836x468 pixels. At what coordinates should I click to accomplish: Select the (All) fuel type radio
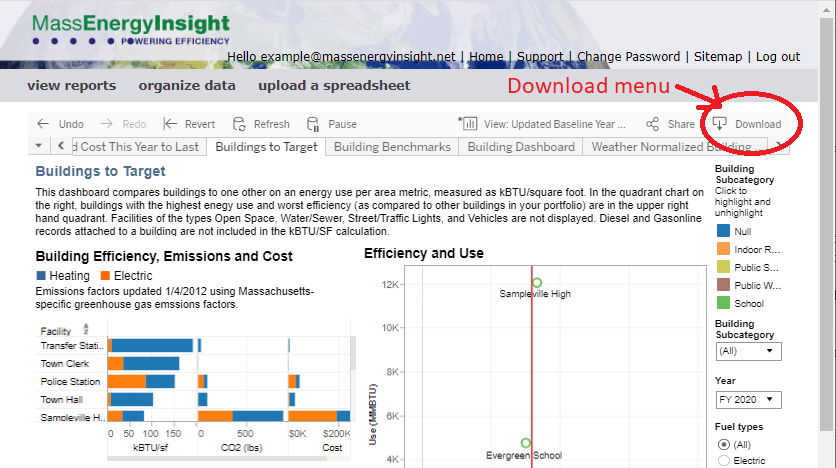[x=724, y=445]
